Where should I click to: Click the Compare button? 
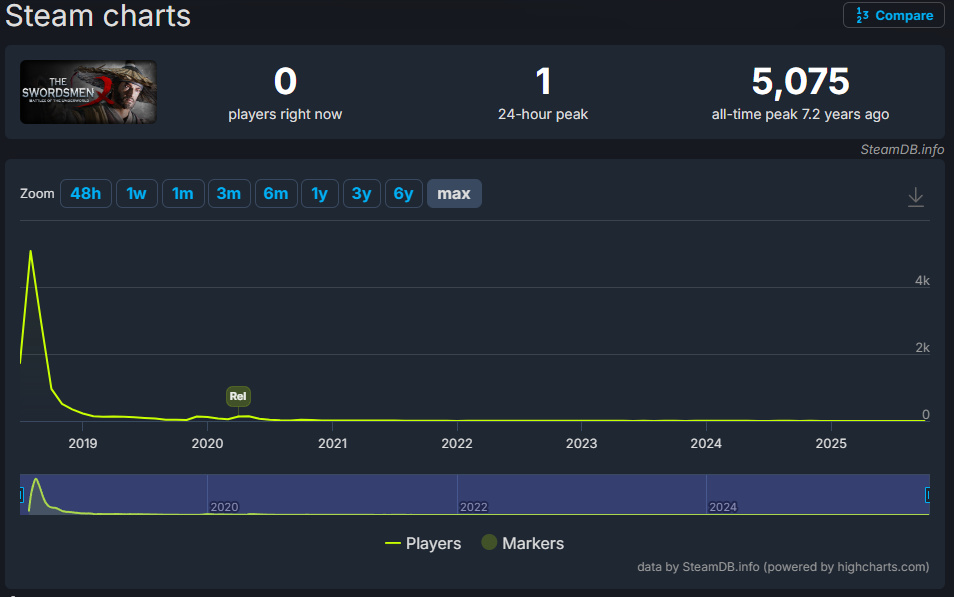pos(893,15)
